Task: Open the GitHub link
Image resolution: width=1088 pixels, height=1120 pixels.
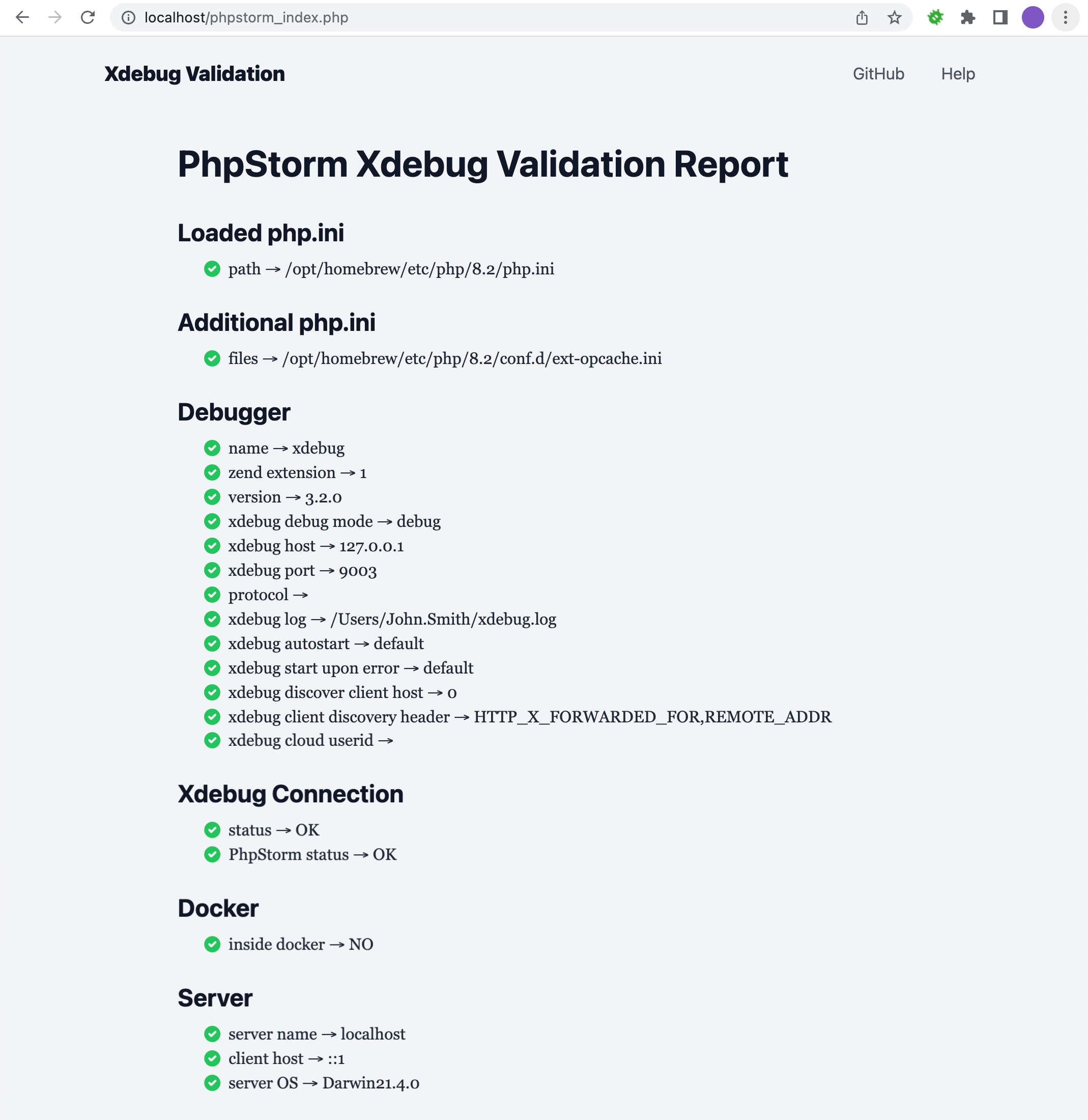Action: click(878, 74)
